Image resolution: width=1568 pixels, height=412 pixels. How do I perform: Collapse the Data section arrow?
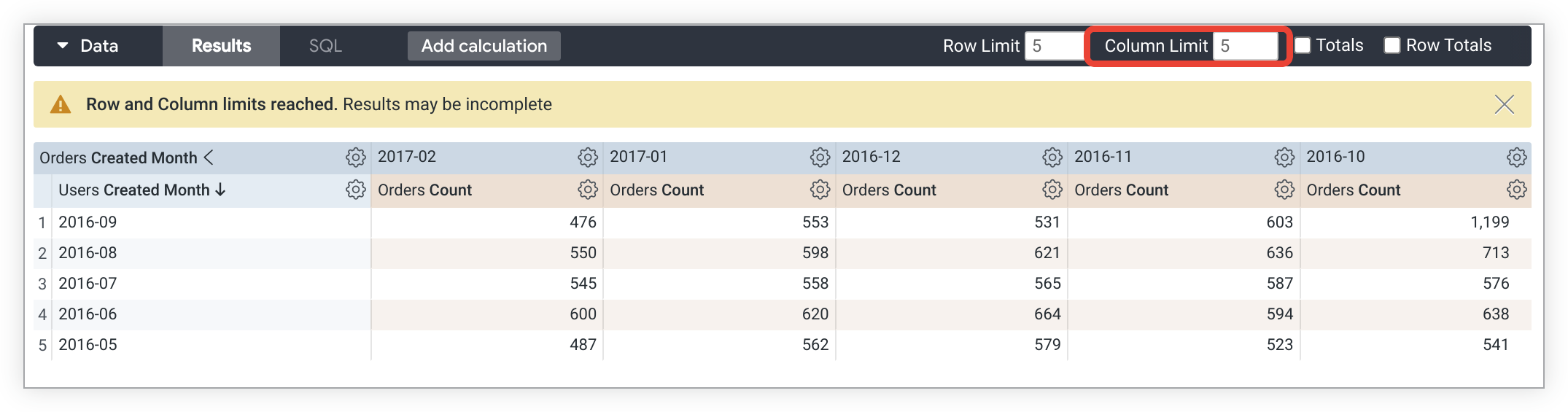[x=63, y=45]
